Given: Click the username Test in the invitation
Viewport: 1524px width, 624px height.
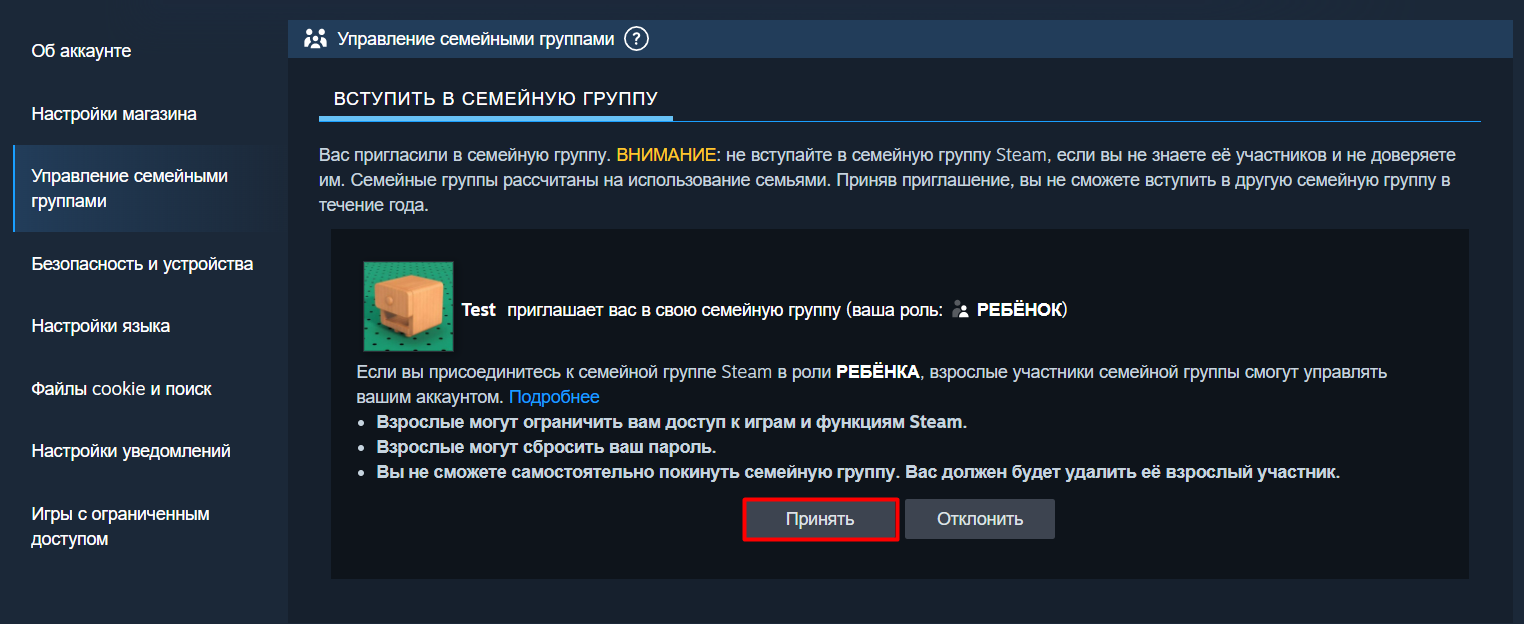Looking at the screenshot, I should tap(478, 310).
